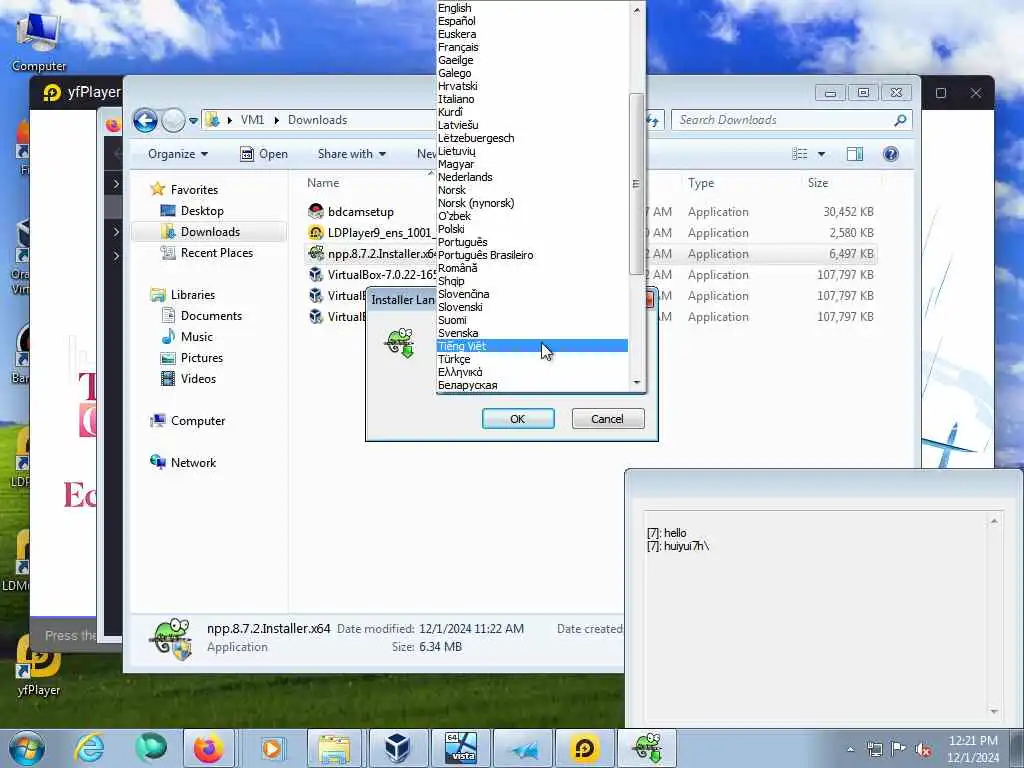Sort files by Type column
The width and height of the screenshot is (1024, 768).
701,183
